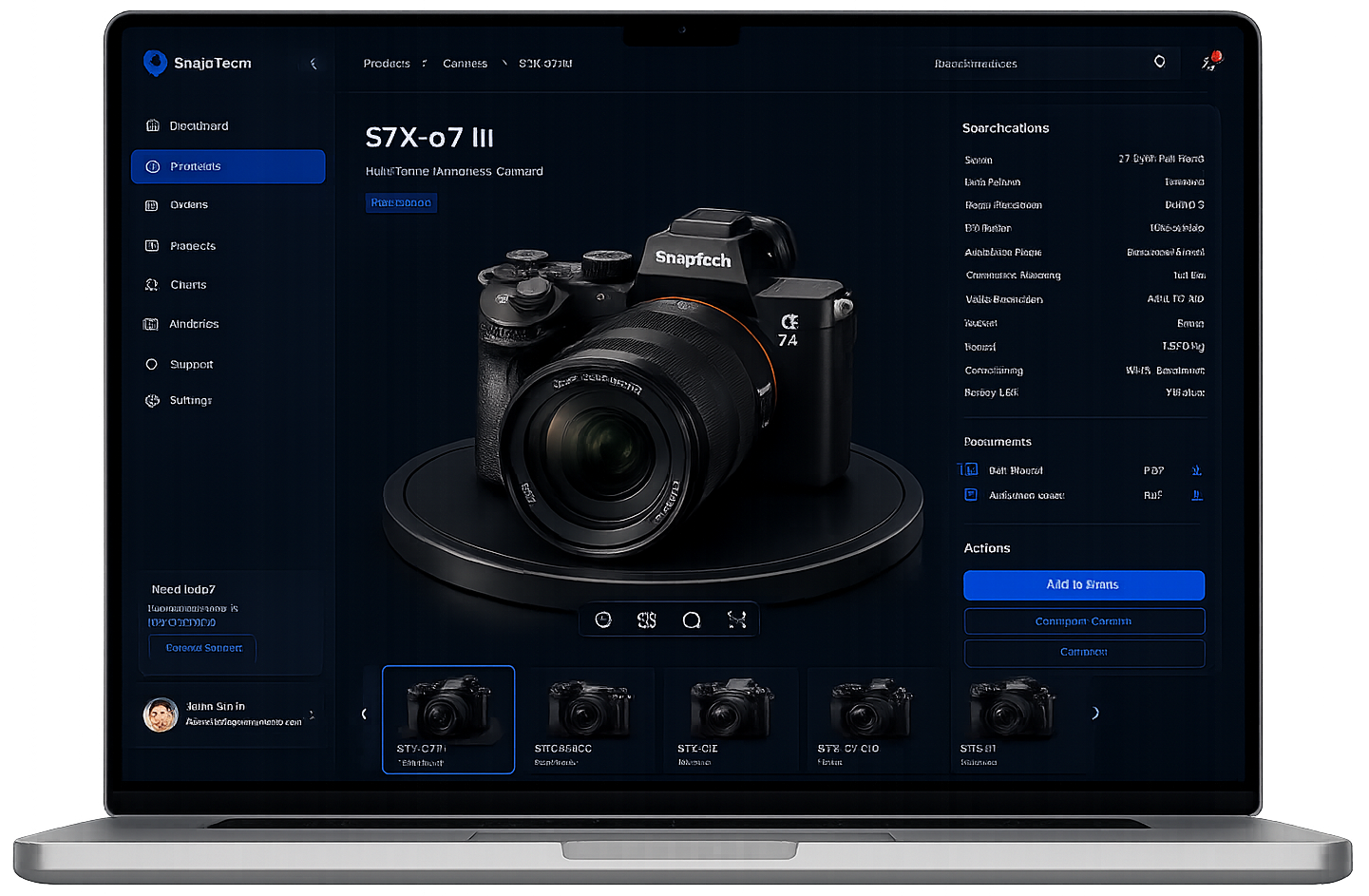This screenshot has height=896, width=1369.
Task: Click the blue phone number in the help card
Action: (x=181, y=623)
